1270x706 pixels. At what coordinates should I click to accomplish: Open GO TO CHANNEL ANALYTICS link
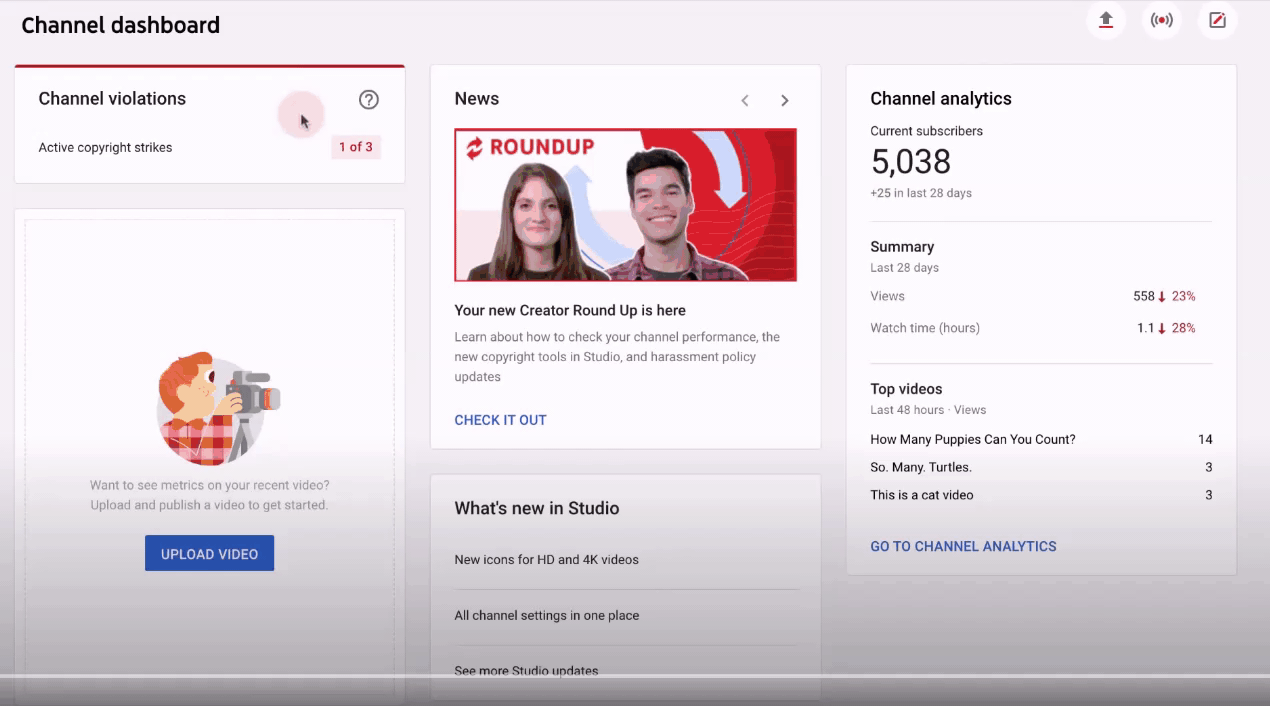[x=963, y=546]
